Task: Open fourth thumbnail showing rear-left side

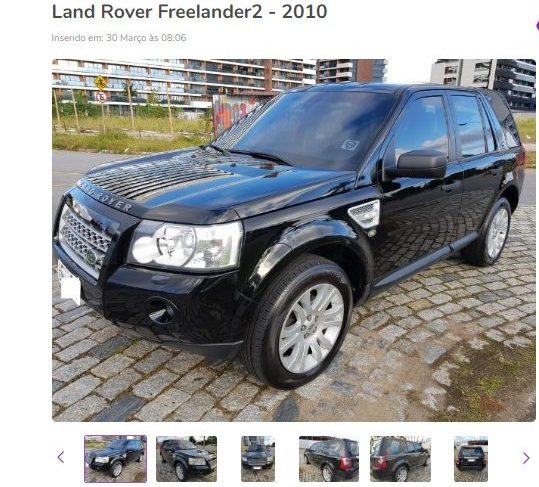Action: [x=329, y=459]
